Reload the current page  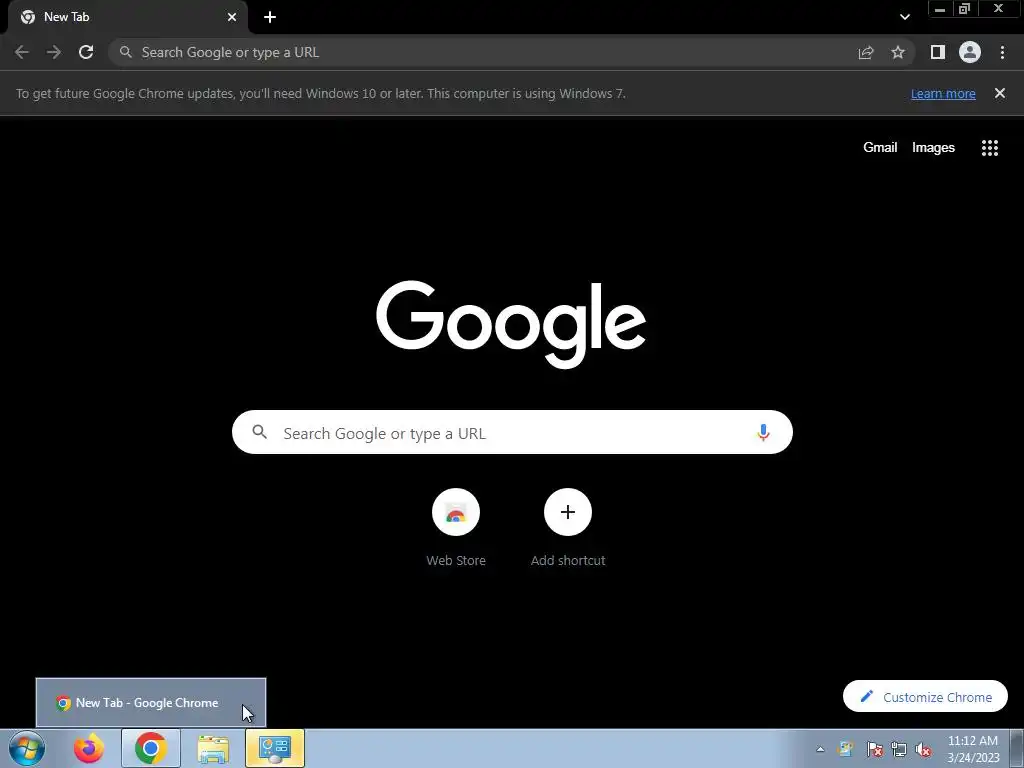pos(86,52)
